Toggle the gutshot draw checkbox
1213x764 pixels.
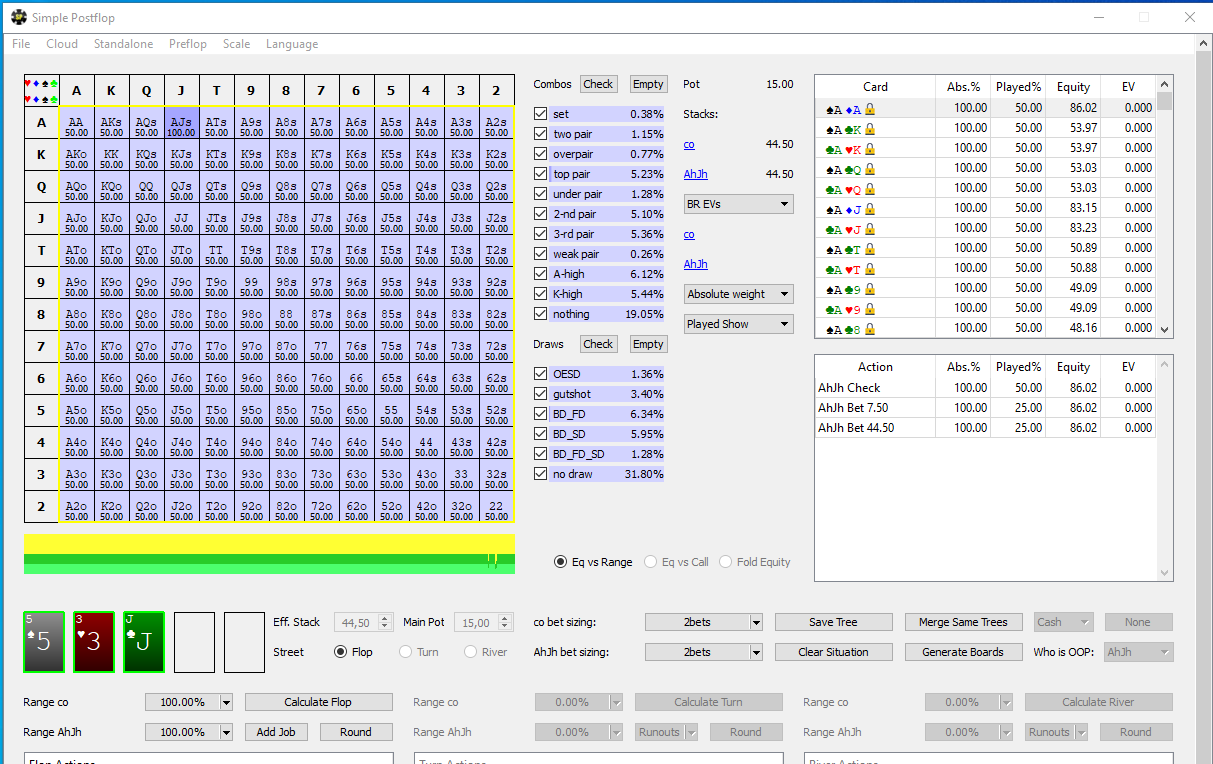[541, 394]
